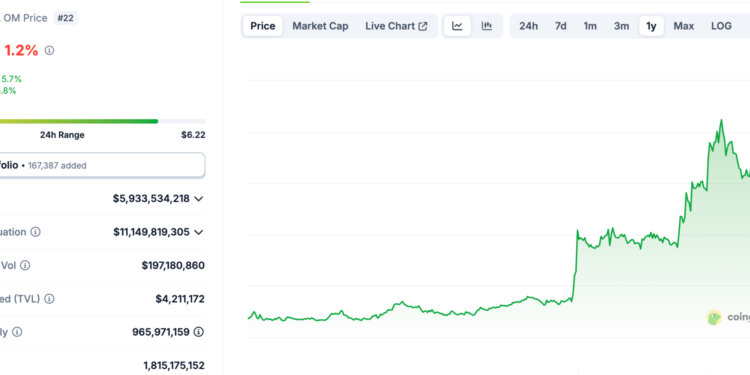Click the $197,180,860 volume value
The width and height of the screenshot is (750, 375).
pyautogui.click(x=173, y=265)
